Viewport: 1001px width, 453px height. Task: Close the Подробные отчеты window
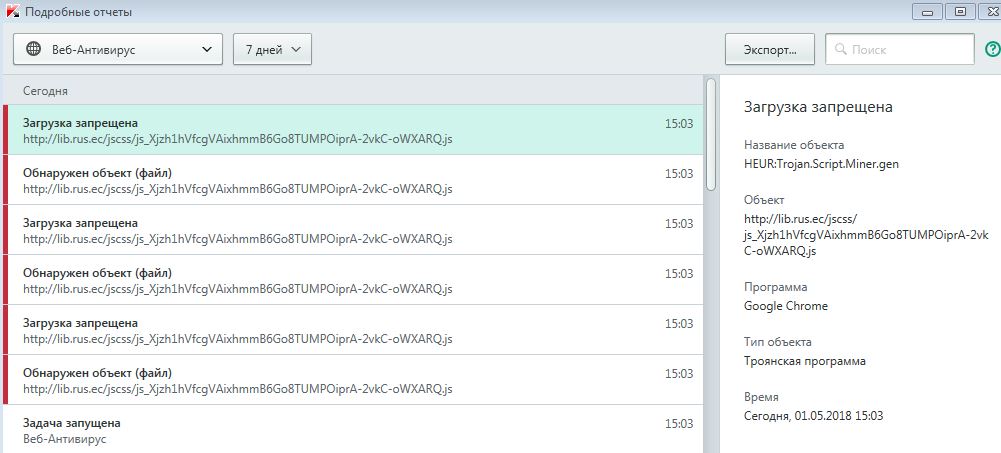click(988, 11)
